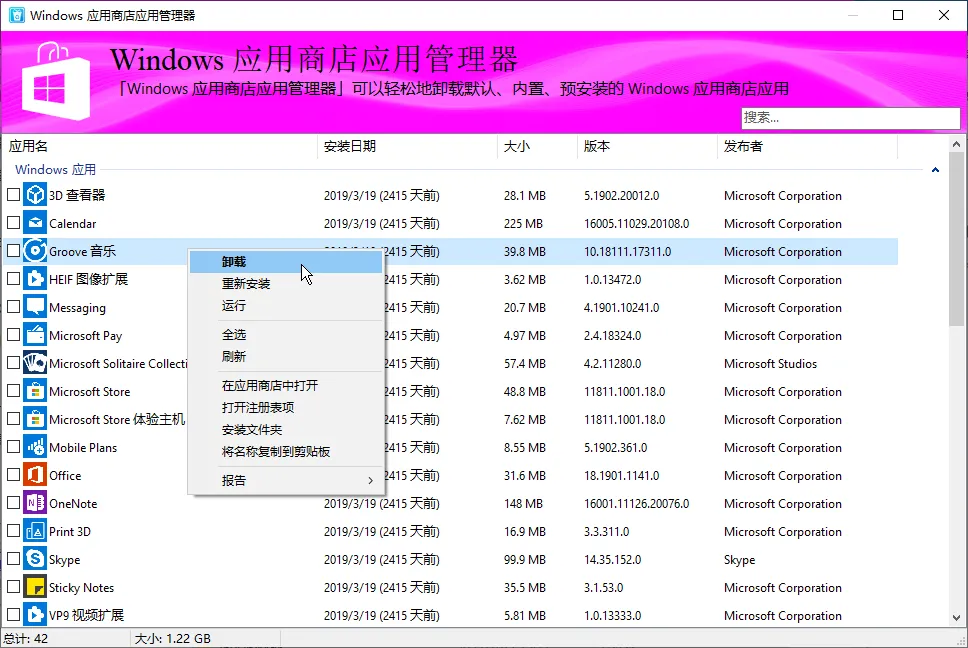Image resolution: width=968 pixels, height=648 pixels.
Task: Sort by the 应用名 column header
Action: pos(159,146)
